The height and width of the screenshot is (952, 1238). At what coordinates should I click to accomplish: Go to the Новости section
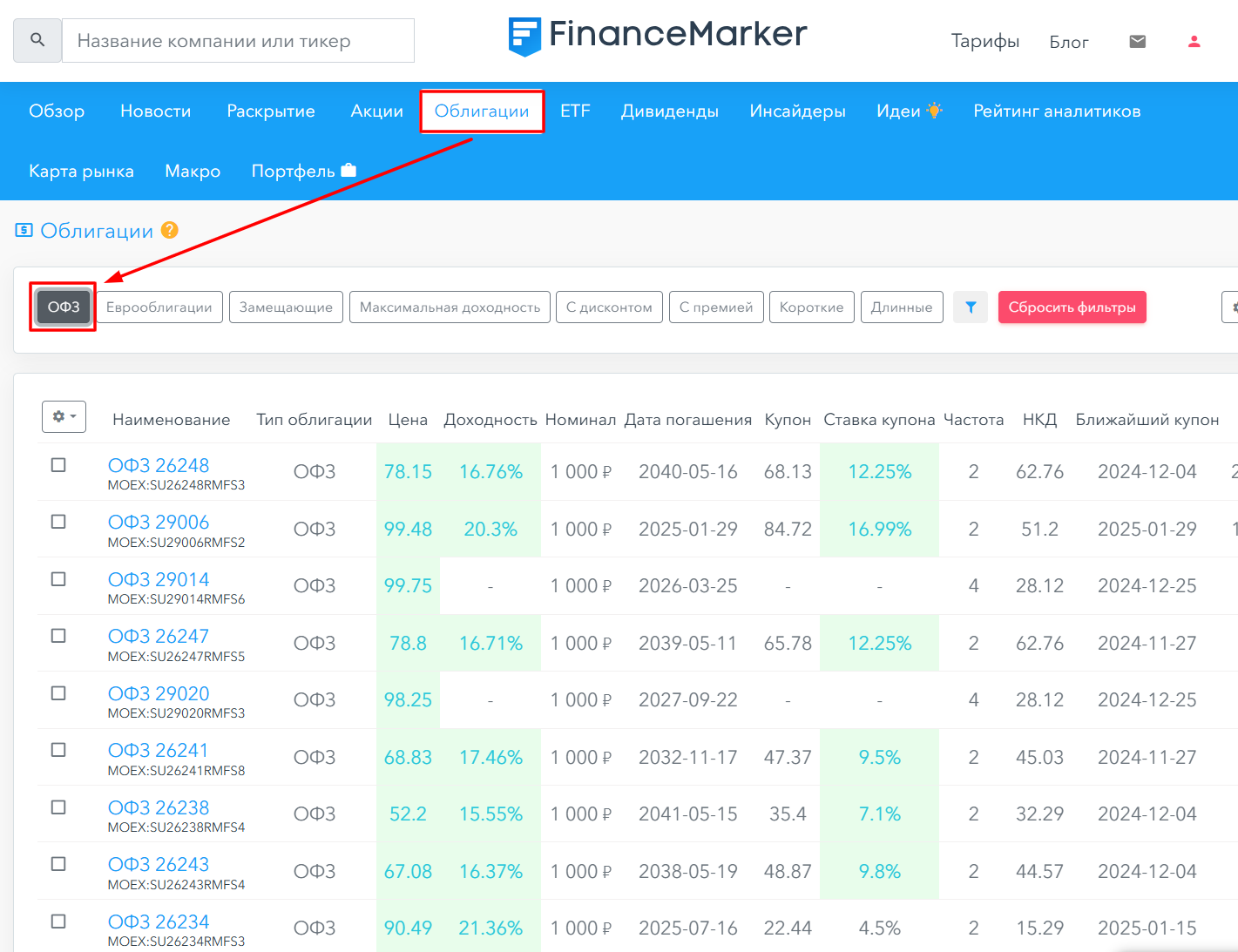(155, 111)
